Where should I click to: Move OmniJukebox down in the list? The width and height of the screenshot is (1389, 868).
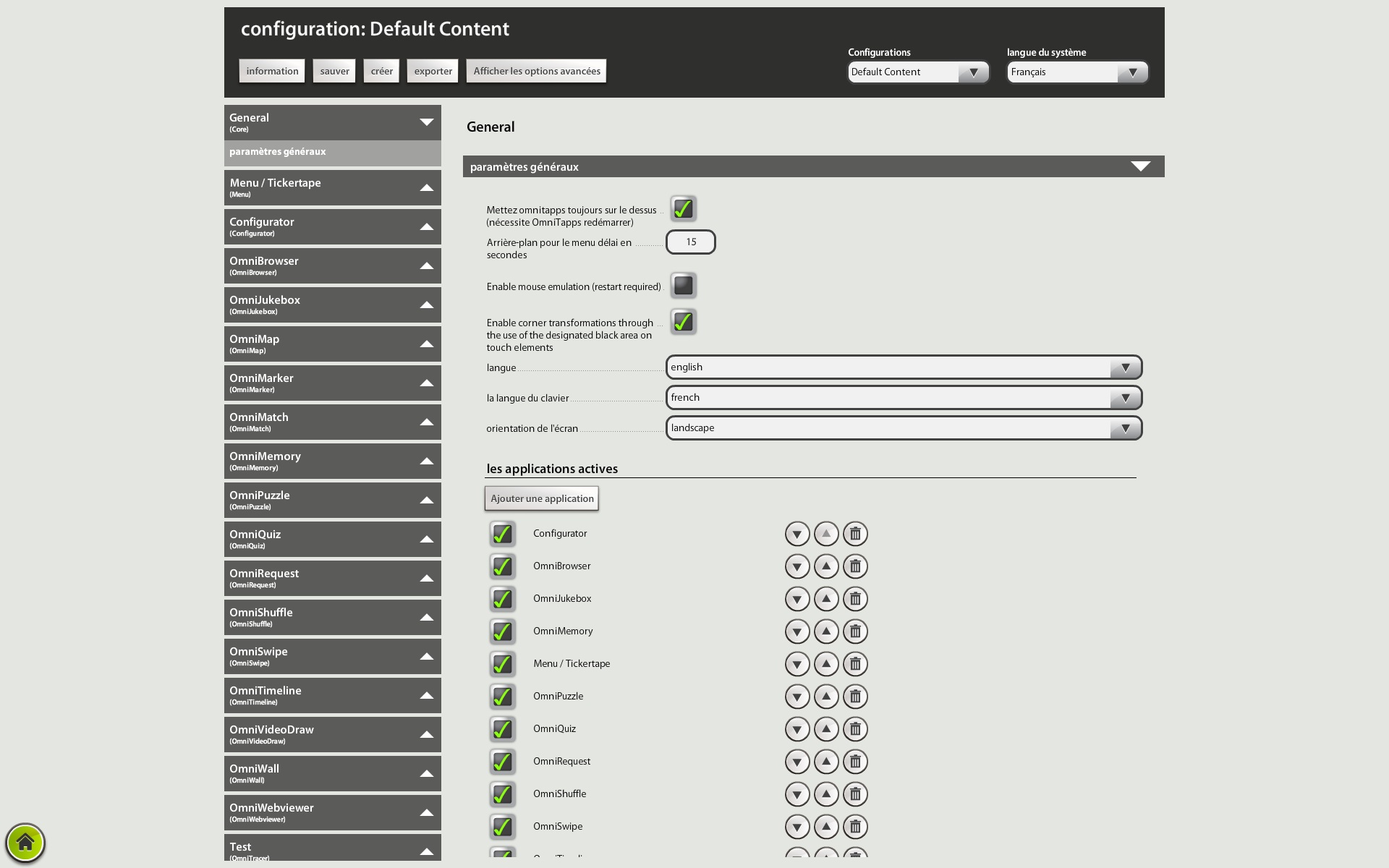pyautogui.click(x=797, y=599)
